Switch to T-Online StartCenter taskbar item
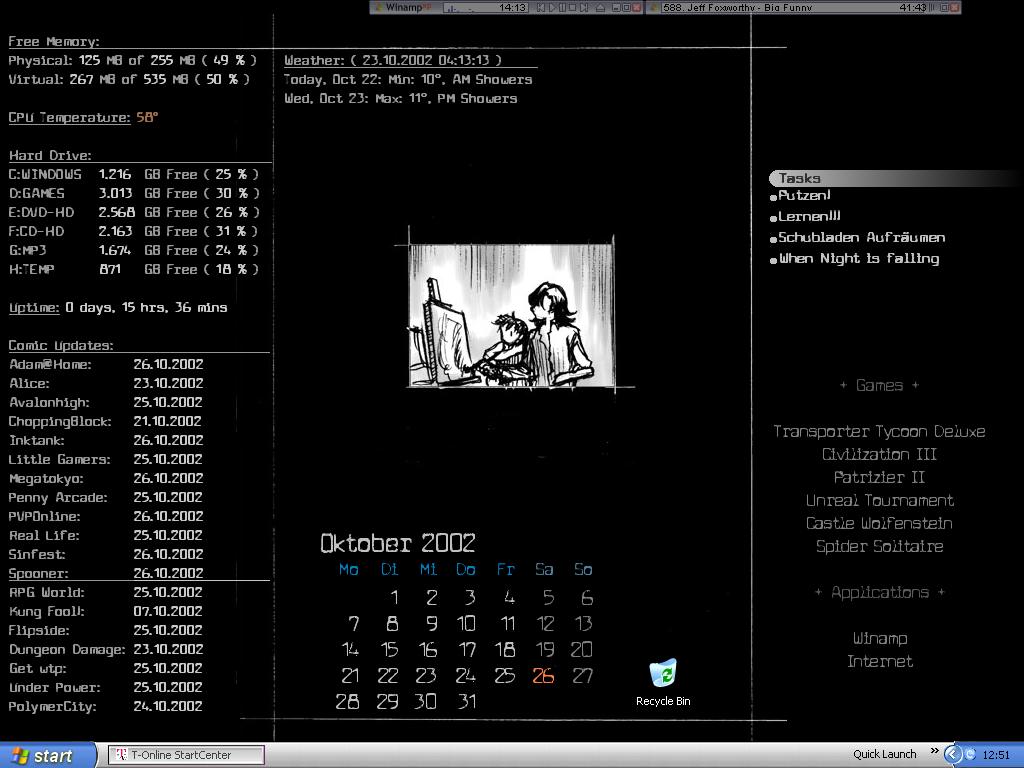Viewport: 1024px width, 768px height. coord(186,755)
